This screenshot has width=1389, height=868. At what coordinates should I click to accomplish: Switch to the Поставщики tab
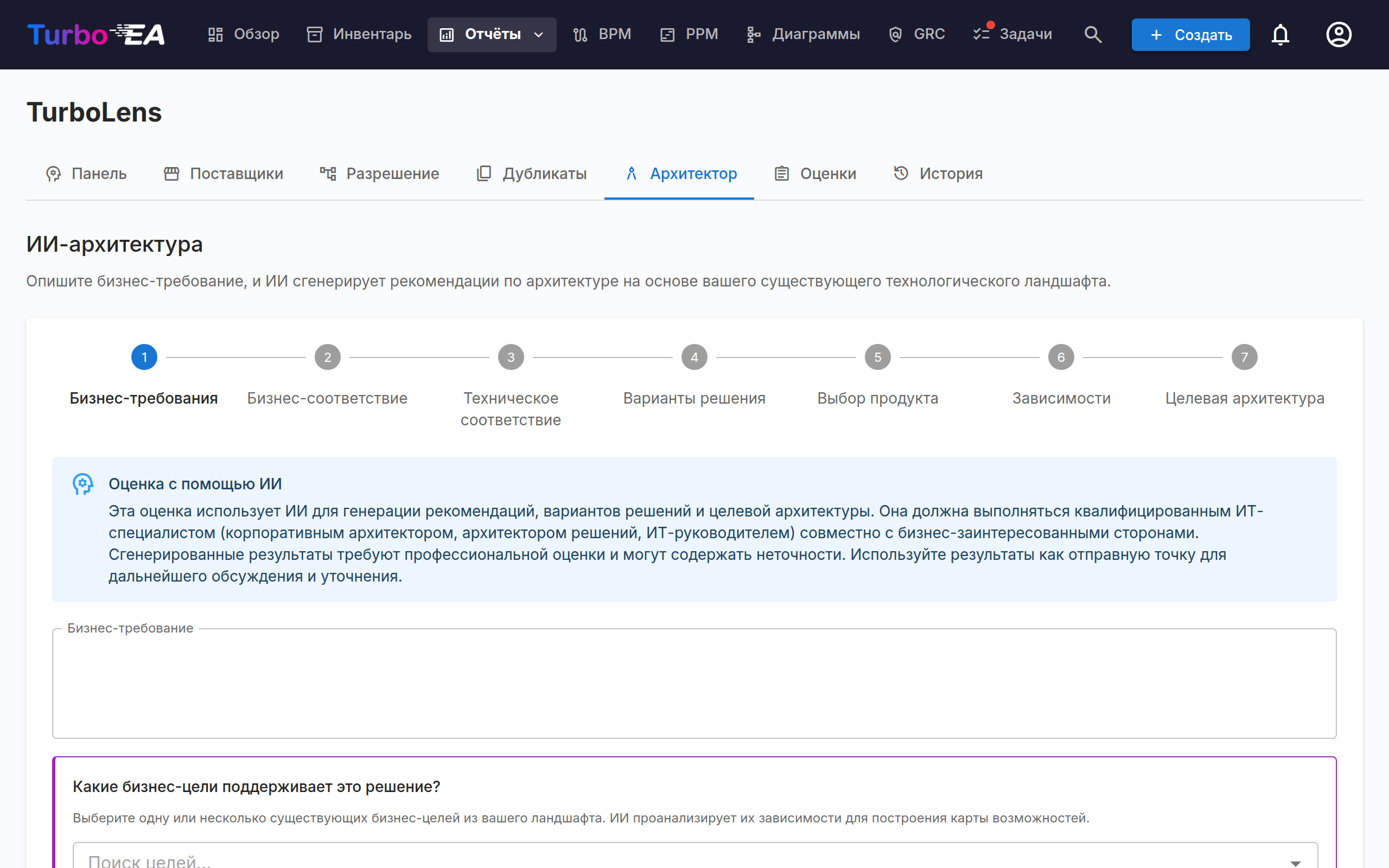224,174
